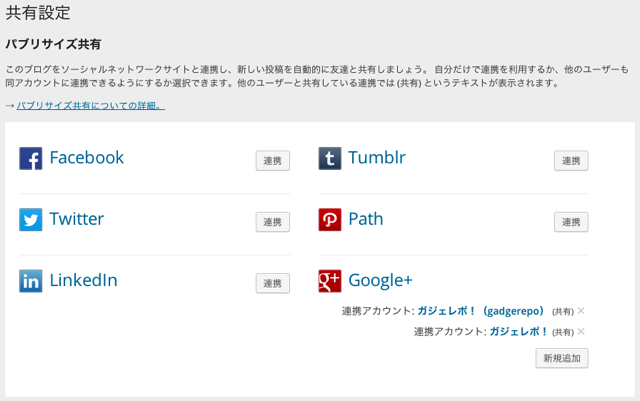Click the Path service name

[366, 219]
